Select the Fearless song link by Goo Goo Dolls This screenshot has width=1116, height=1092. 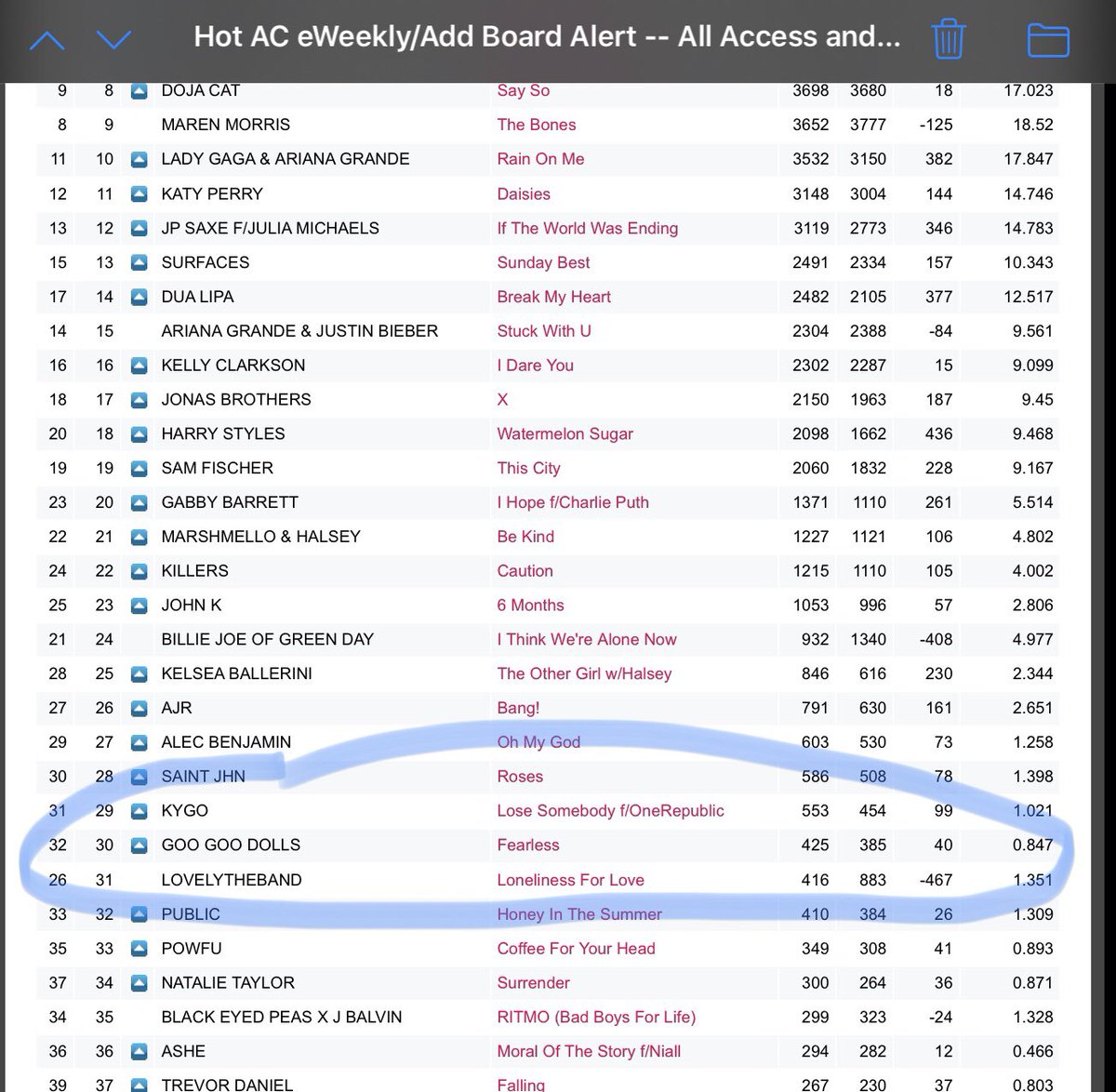(528, 845)
